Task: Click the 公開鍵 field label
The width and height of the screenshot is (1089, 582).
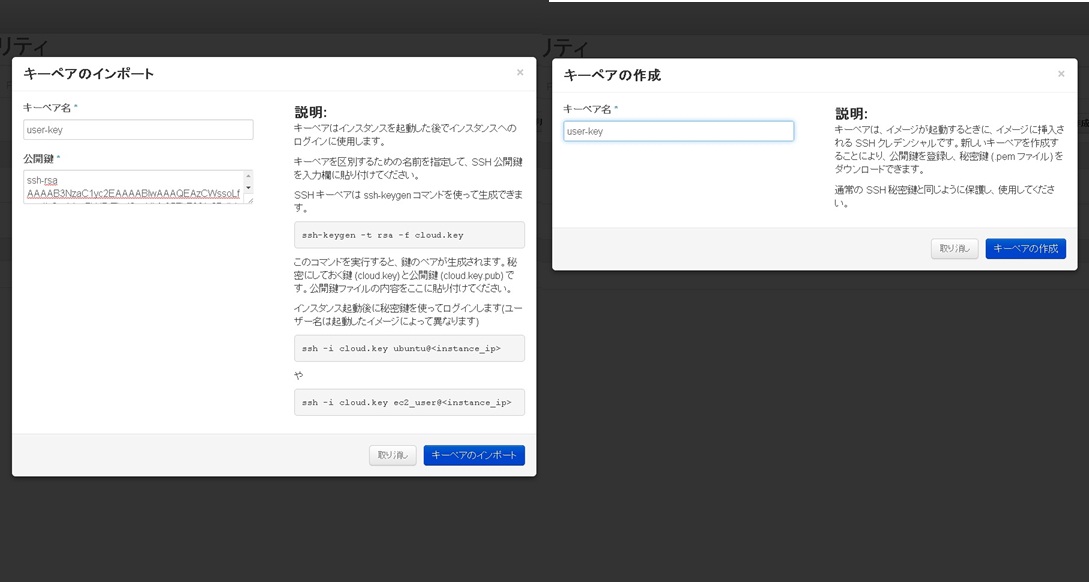Action: coord(39,158)
